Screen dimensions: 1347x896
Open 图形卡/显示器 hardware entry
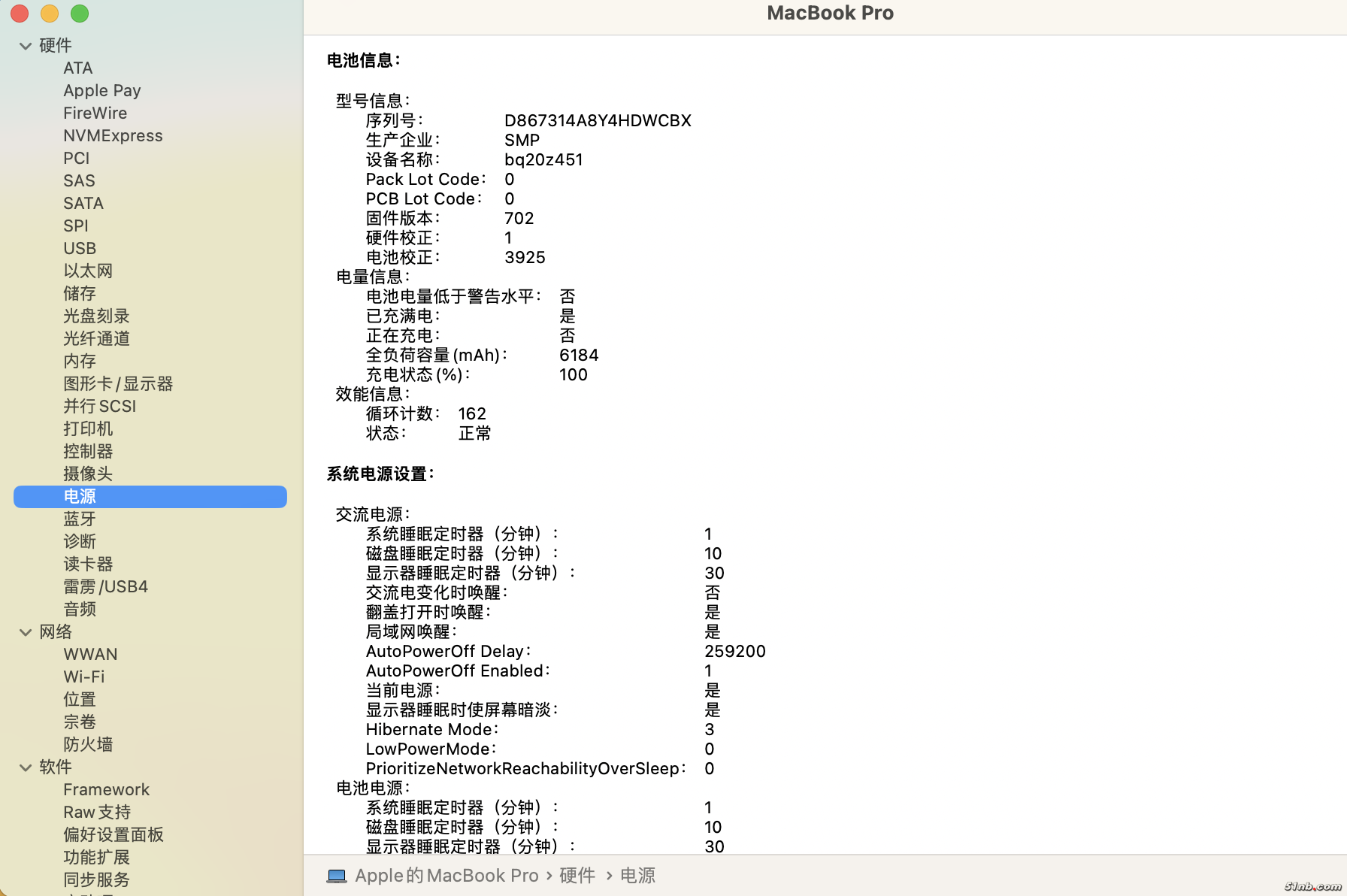[118, 383]
